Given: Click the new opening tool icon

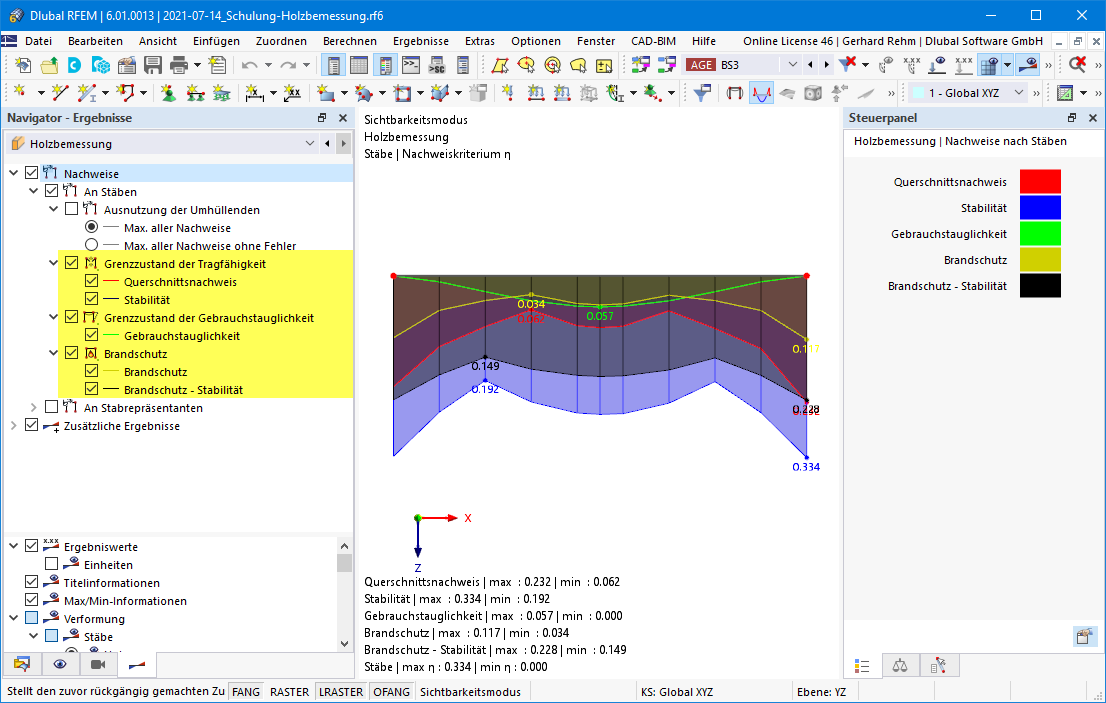Looking at the screenshot, I should point(402,93).
